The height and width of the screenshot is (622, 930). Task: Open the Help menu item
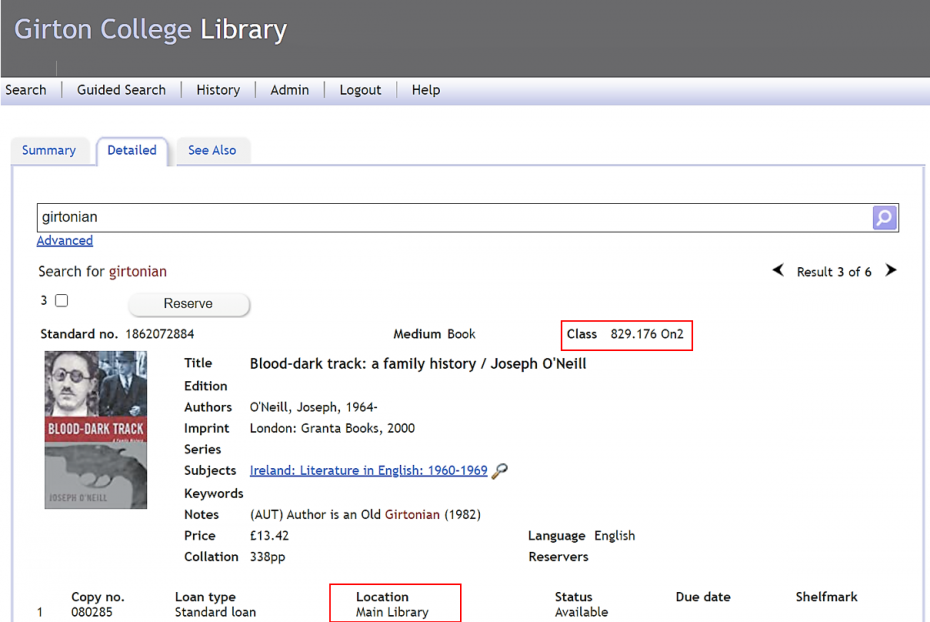tap(425, 90)
